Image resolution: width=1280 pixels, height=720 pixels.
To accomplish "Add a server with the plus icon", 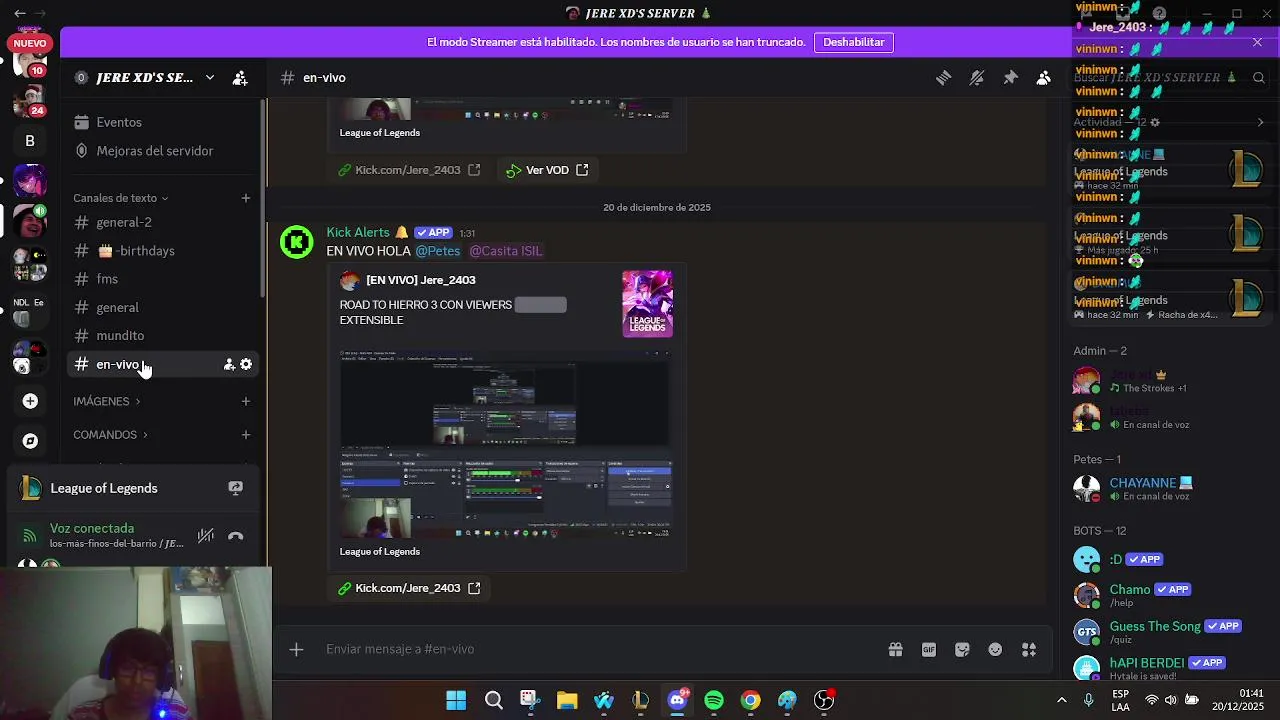I will pyautogui.click(x=30, y=401).
